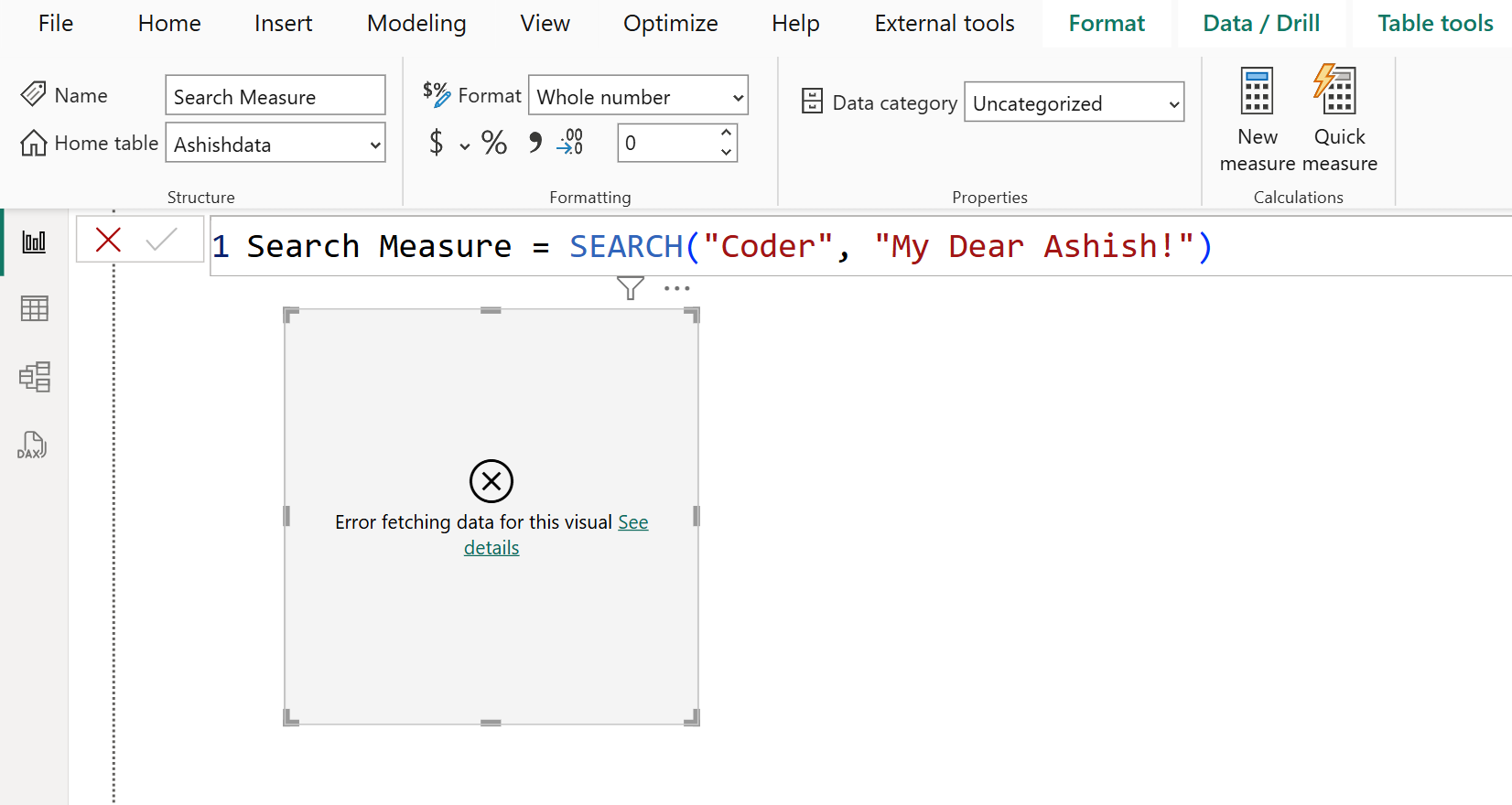
Task: Toggle thousands separator comma button
Action: (x=535, y=143)
